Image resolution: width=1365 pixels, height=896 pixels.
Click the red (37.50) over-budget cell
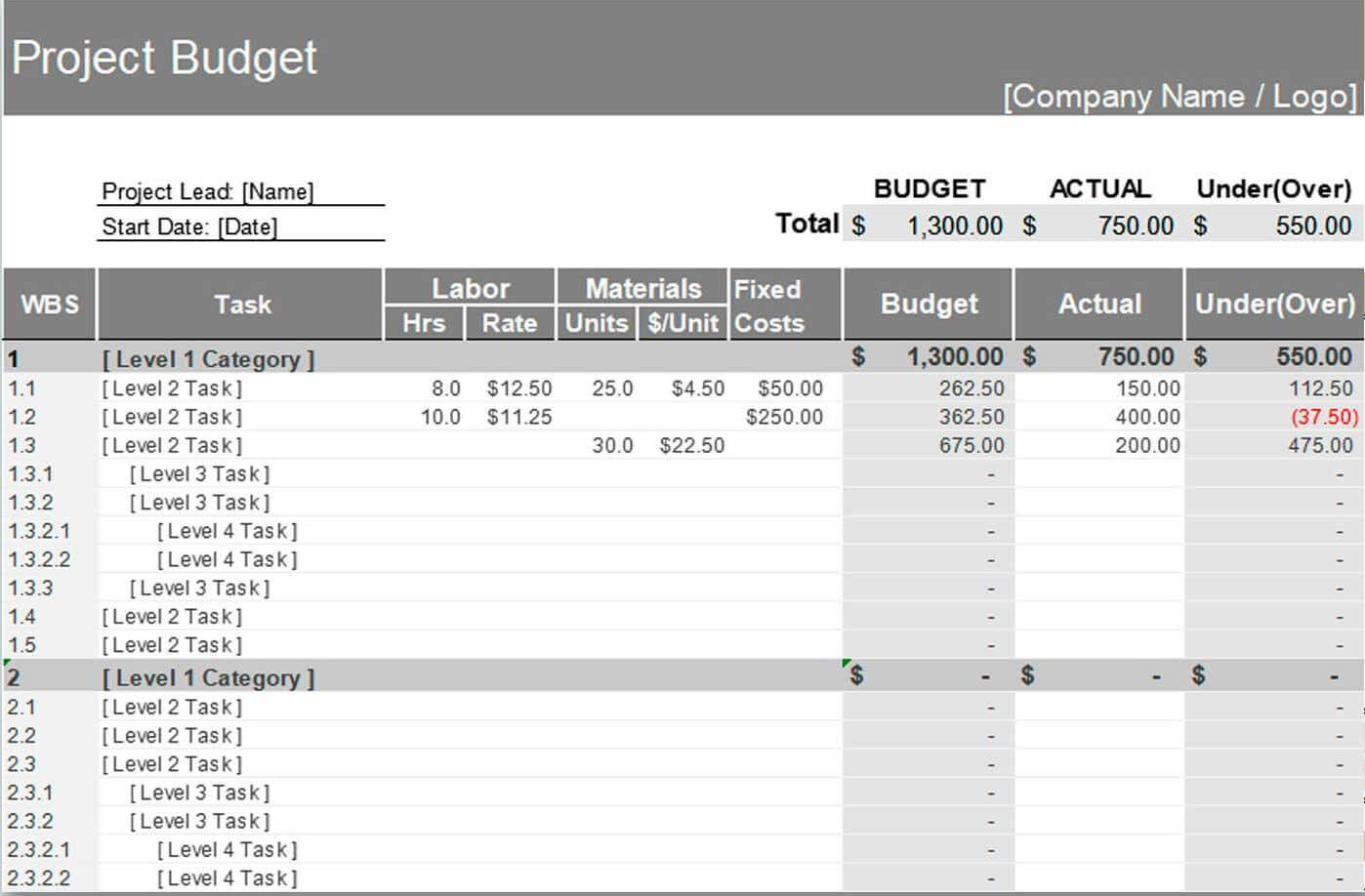pyautogui.click(x=1324, y=417)
